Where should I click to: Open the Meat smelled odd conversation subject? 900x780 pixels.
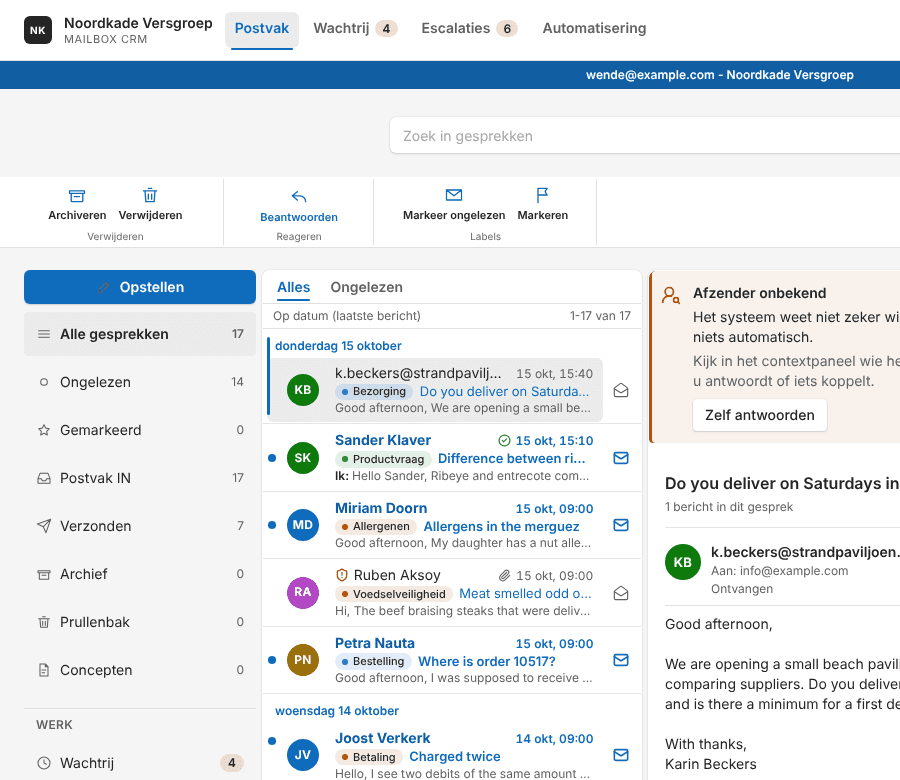[x=525, y=593]
